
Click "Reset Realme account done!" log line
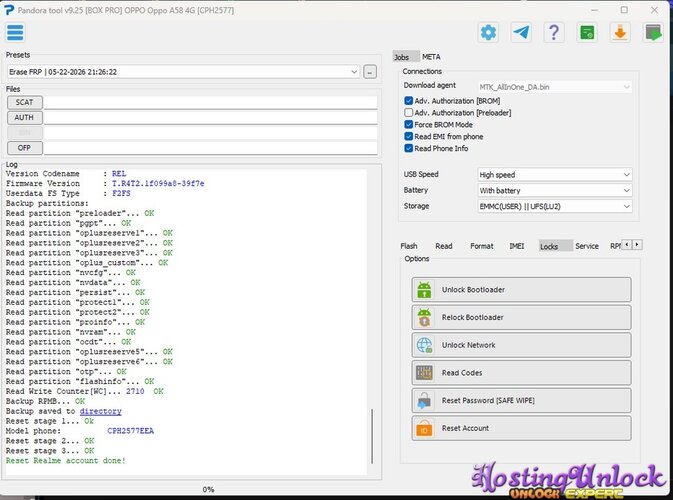coord(66,461)
